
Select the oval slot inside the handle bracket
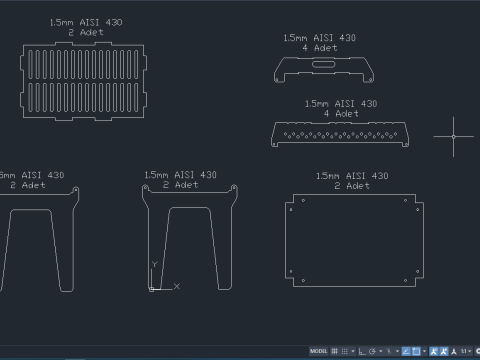click(x=323, y=64)
